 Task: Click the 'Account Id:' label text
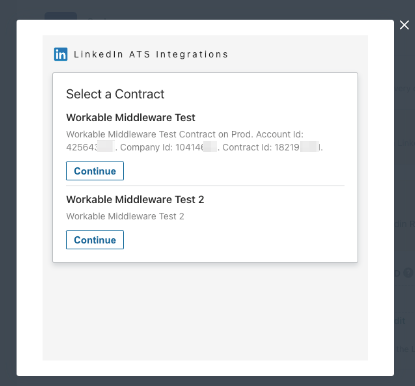[x=280, y=134]
